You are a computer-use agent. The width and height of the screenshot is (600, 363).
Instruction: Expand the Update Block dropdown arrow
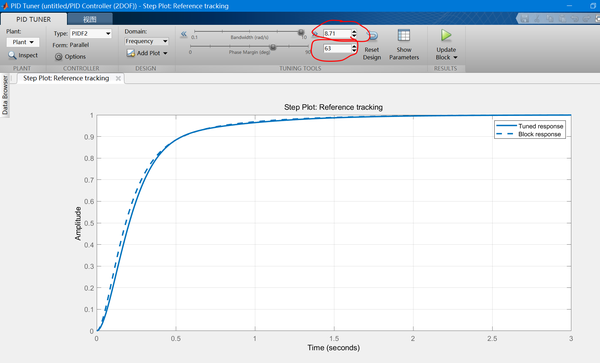(455, 57)
